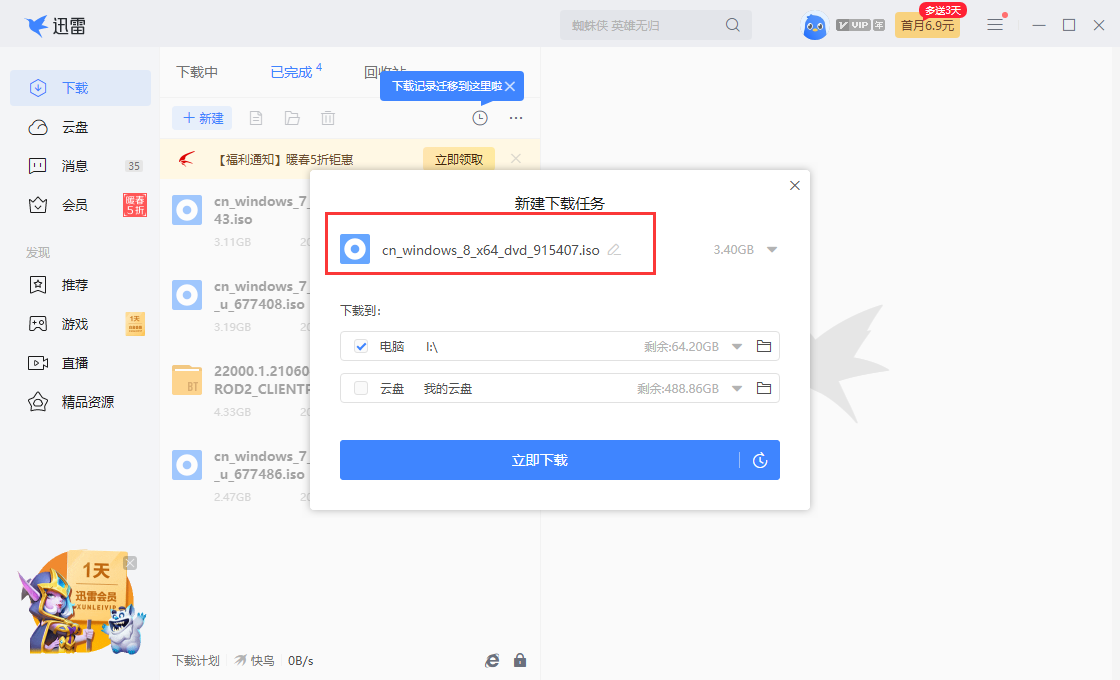Close the 新建下载任务 dialog

click(x=794, y=186)
